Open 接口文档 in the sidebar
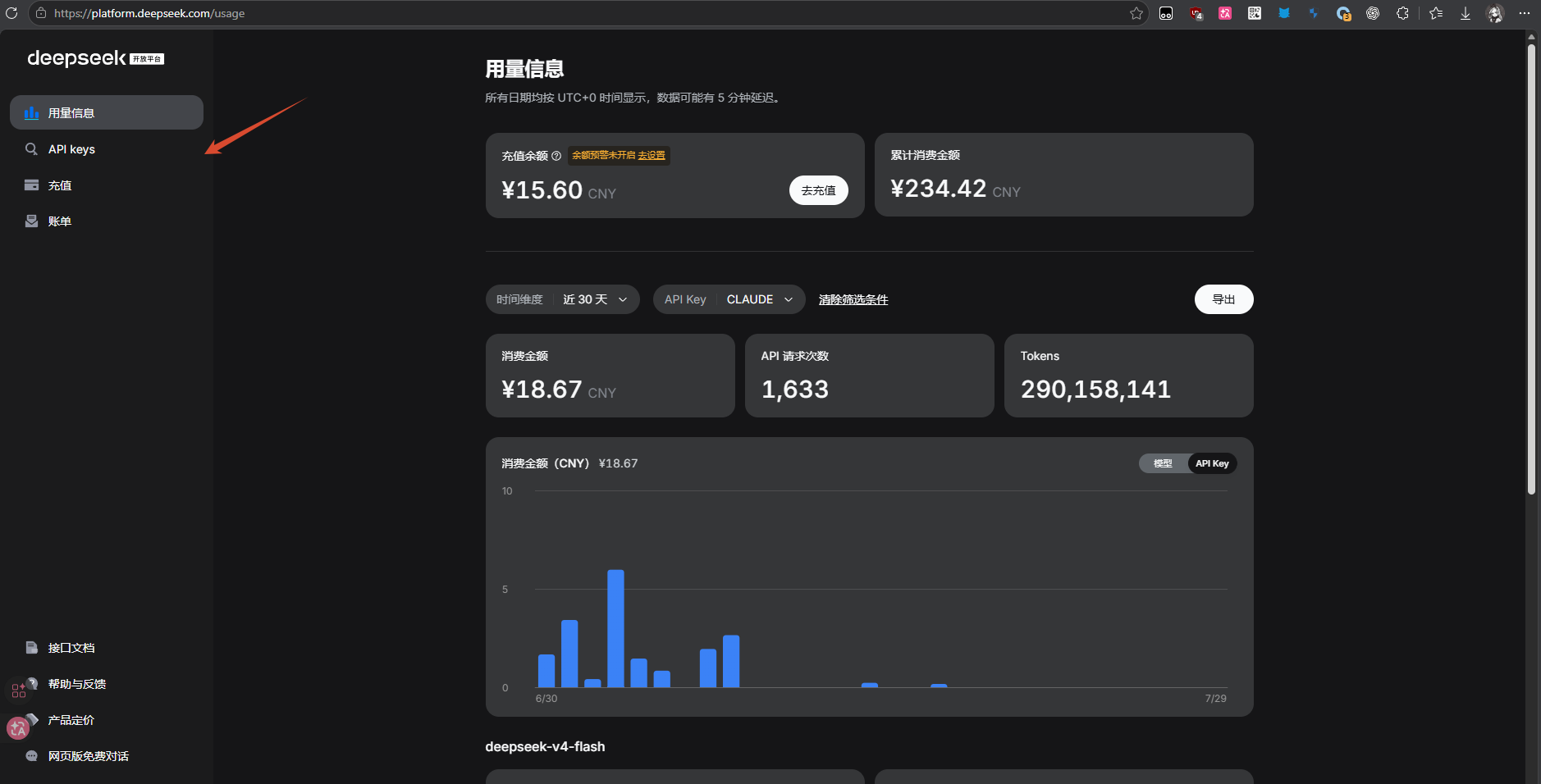Screen dimensions: 1541x784 pos(107,648)
